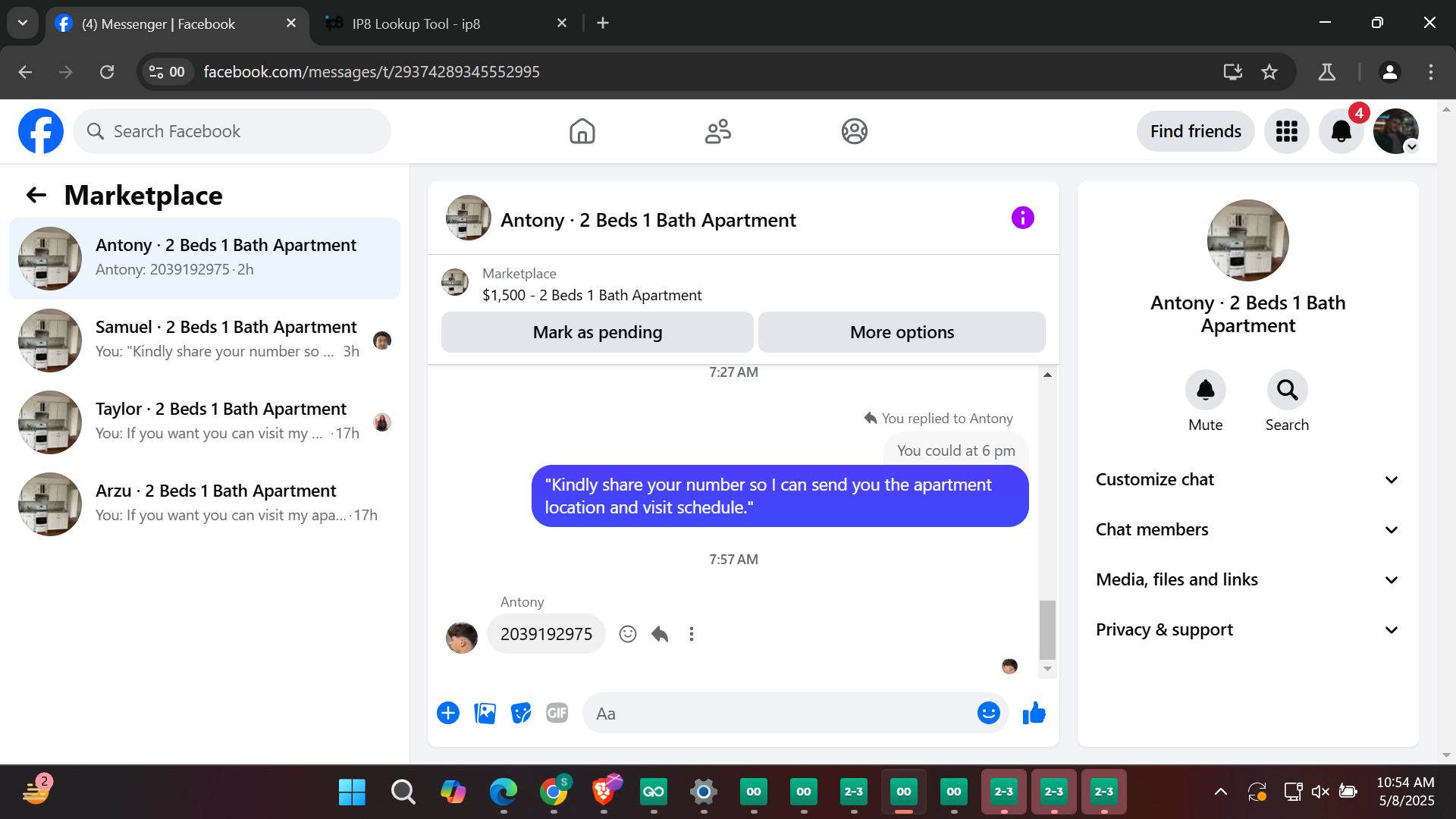Viewport: 1456px width, 819px height.
Task: Expand the Customize chat section
Action: tap(1247, 479)
